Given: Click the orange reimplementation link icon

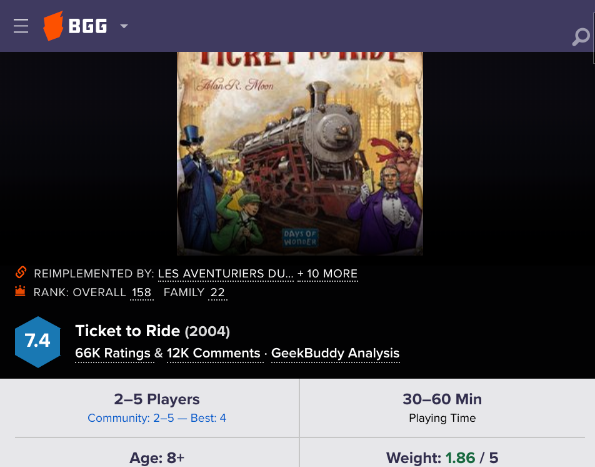Looking at the screenshot, I should [21, 272].
